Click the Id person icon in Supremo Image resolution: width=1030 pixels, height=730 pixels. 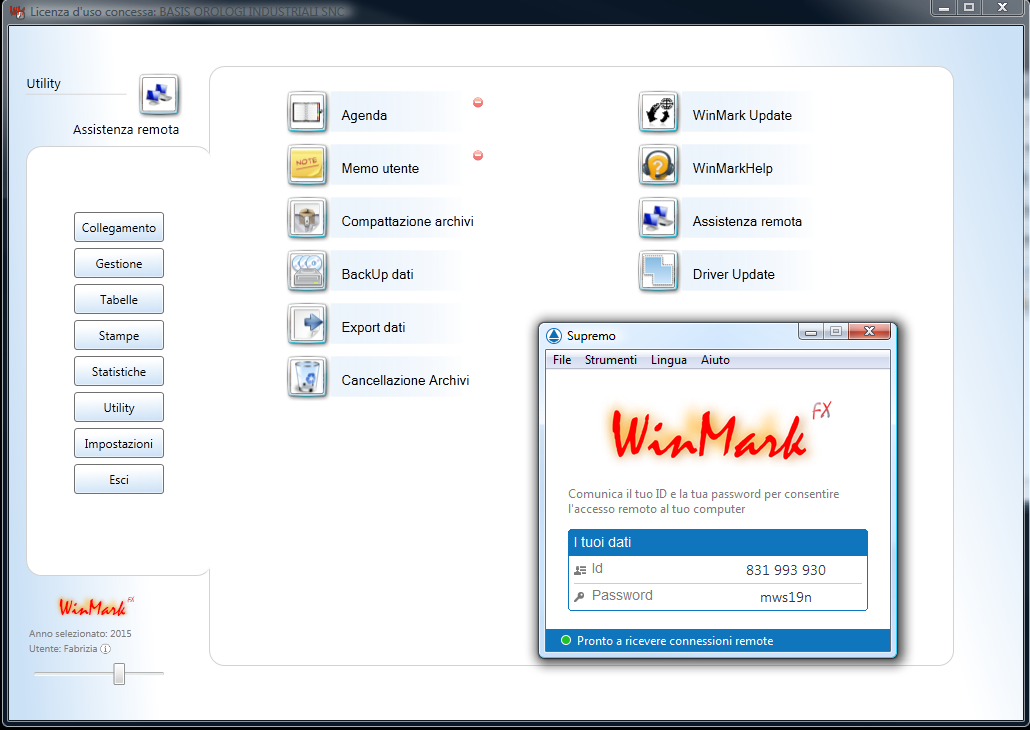pos(580,570)
